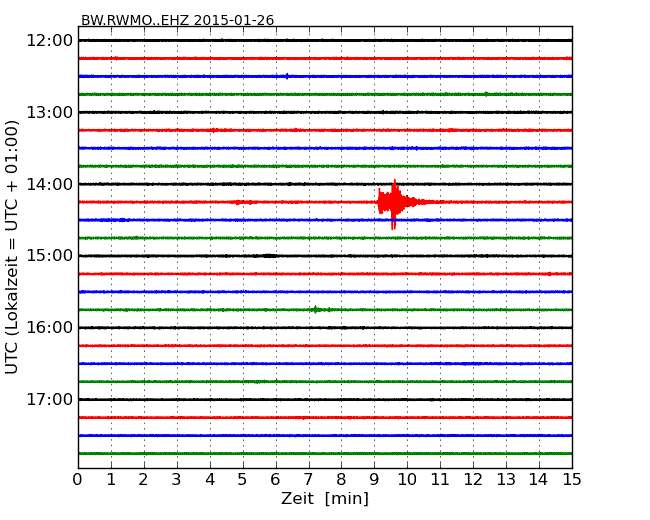Click the 14:00 time label

coord(50,184)
